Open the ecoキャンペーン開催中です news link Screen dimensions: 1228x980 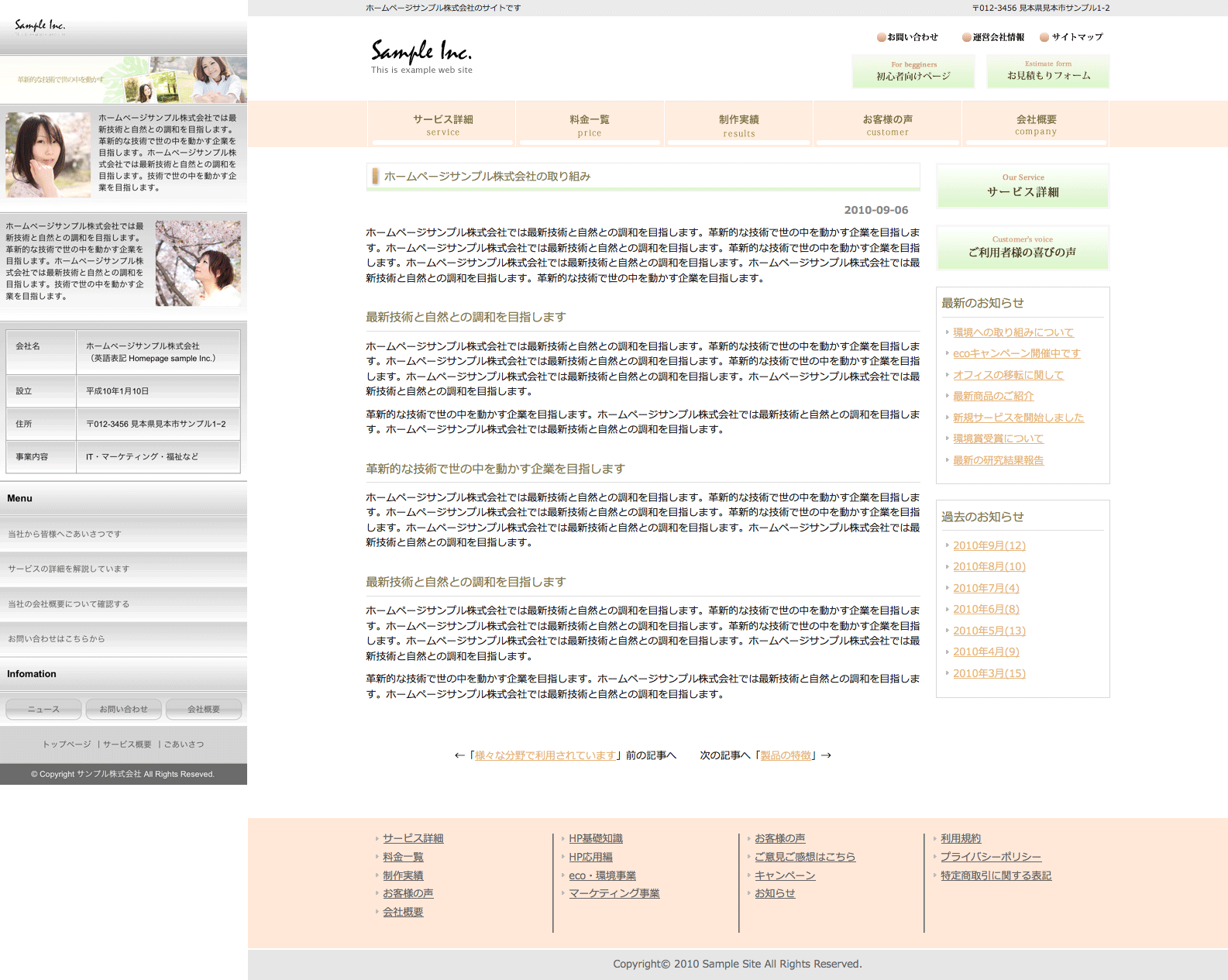coord(1016,354)
